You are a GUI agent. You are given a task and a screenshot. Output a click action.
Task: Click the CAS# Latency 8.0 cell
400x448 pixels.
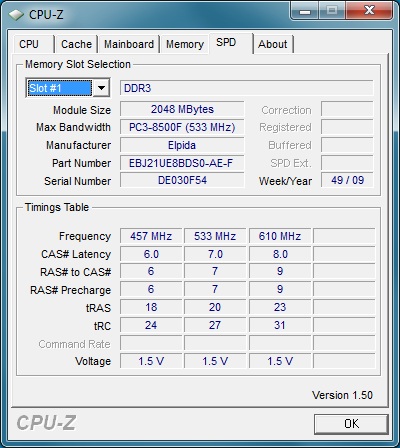(x=280, y=254)
